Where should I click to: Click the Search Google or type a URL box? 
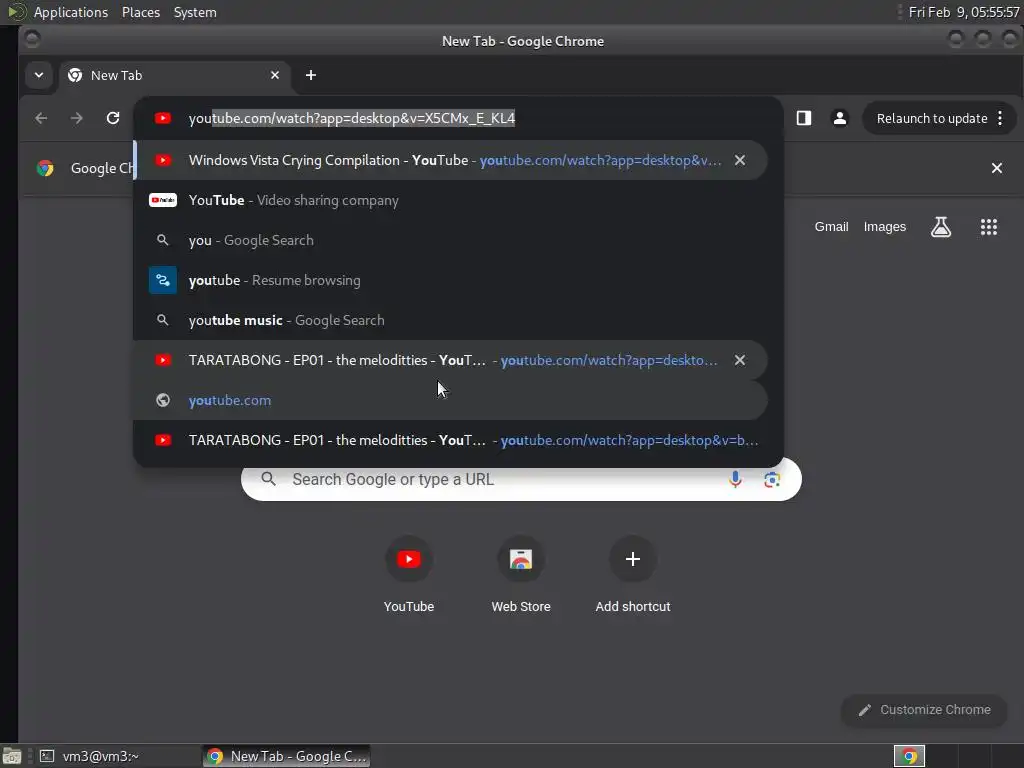click(521, 479)
